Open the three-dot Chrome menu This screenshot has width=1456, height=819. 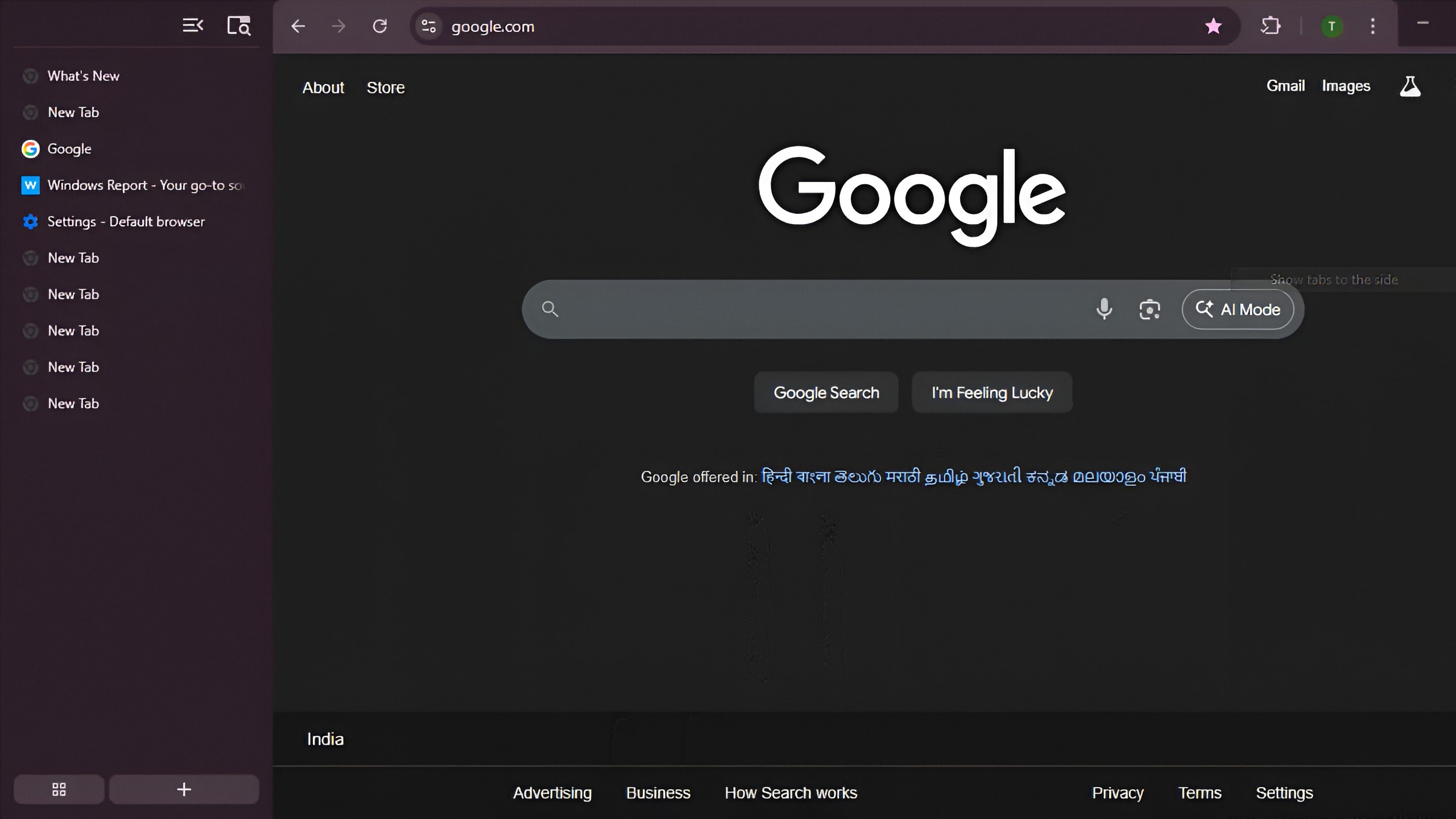tap(1372, 26)
